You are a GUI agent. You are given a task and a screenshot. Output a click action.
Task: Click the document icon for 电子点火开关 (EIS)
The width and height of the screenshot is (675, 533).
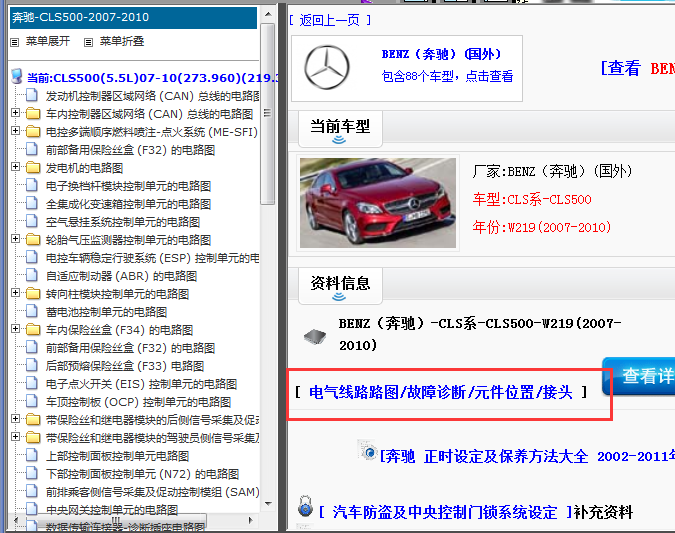[31, 383]
